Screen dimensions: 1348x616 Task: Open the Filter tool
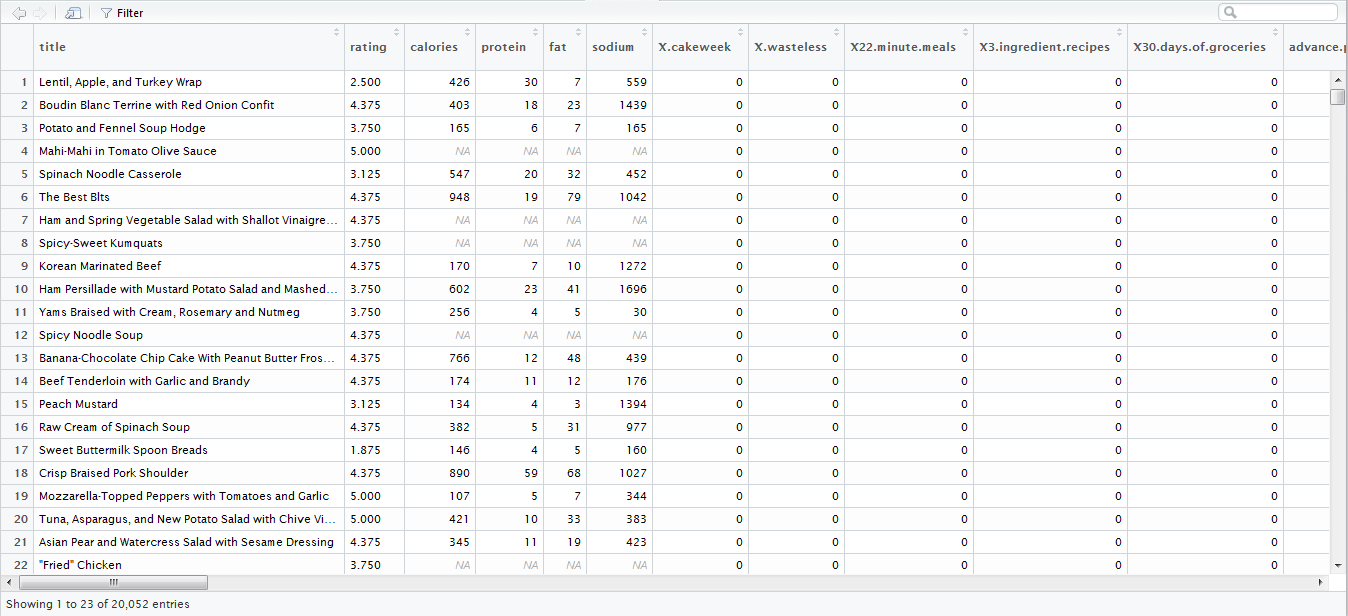pos(122,13)
